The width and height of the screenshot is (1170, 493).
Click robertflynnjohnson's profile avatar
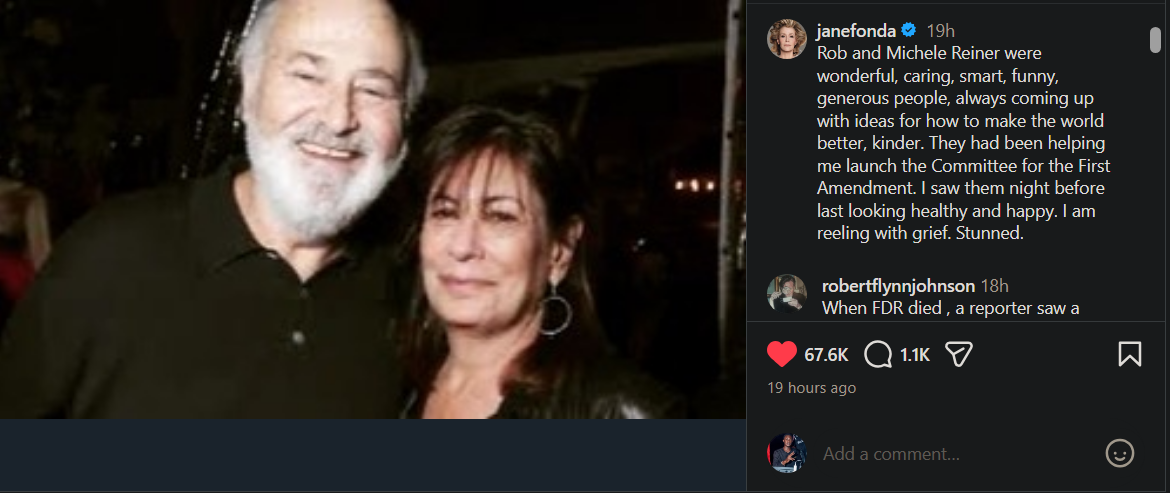(786, 293)
